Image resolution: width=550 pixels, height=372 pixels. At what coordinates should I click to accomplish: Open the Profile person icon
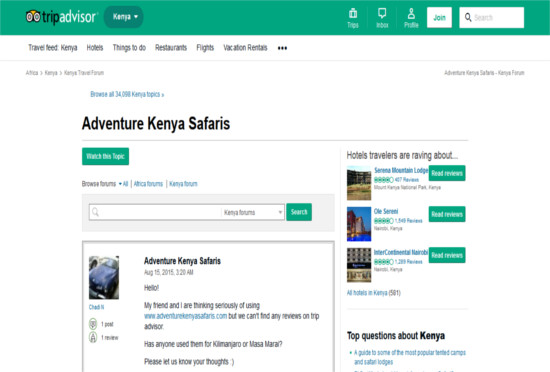(x=411, y=14)
